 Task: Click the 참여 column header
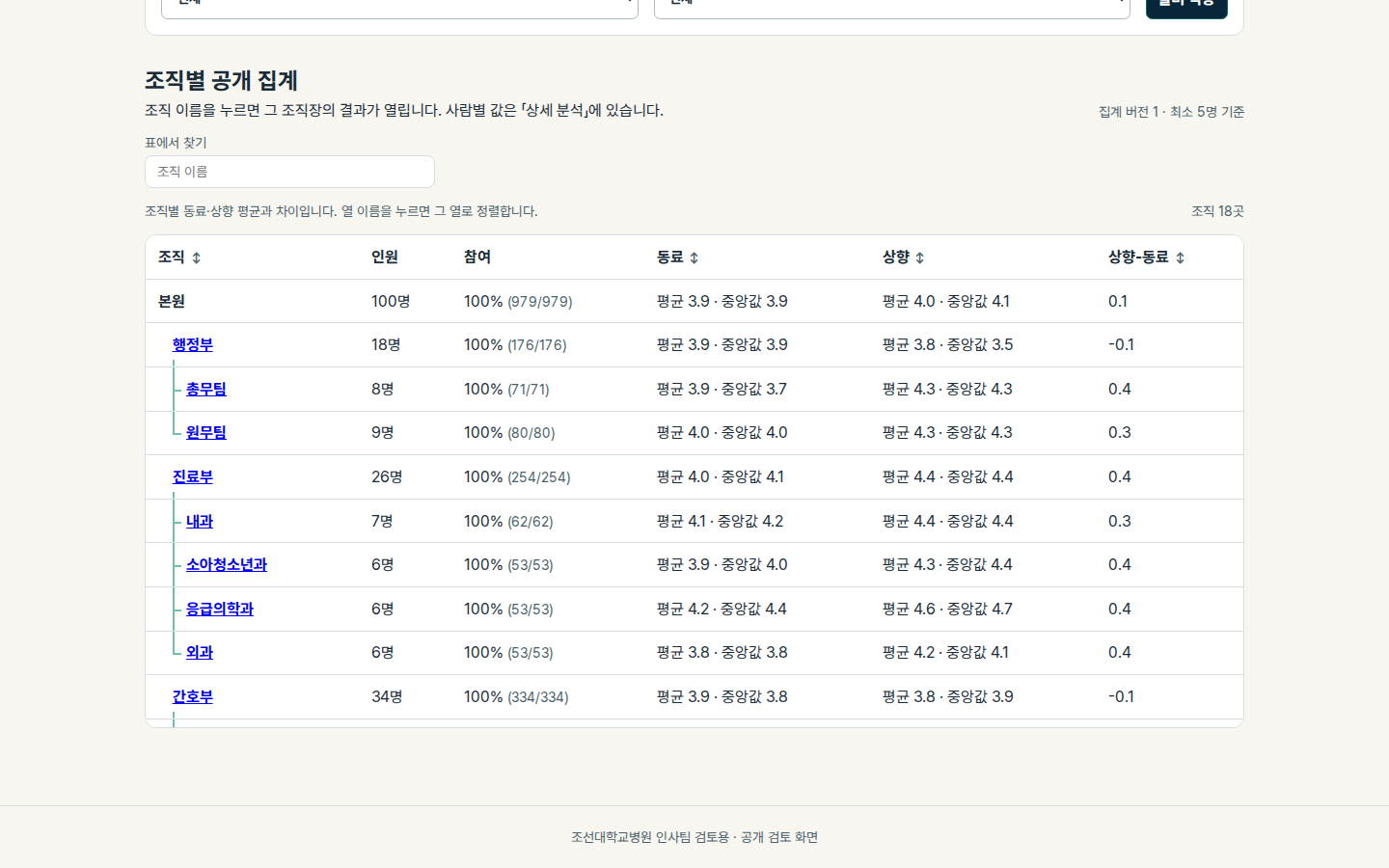coord(477,257)
